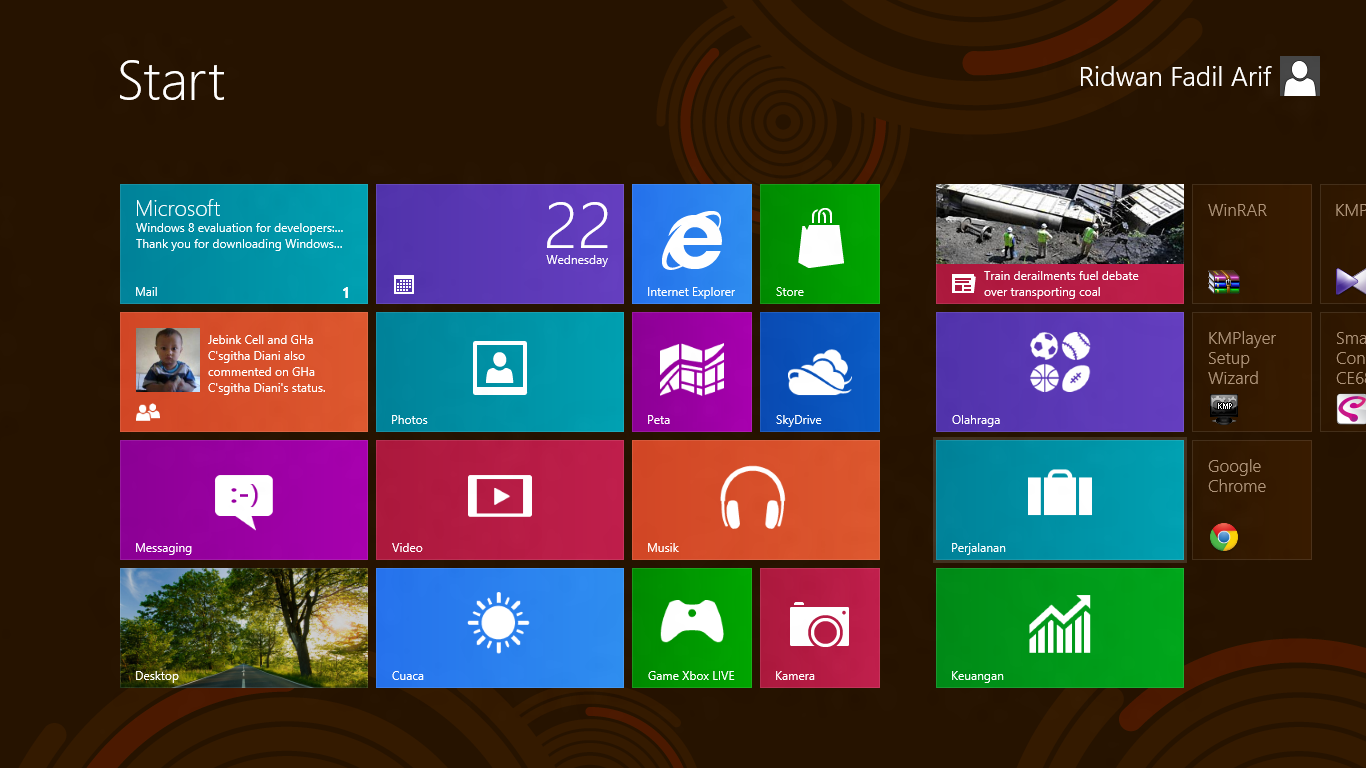This screenshot has width=1366, height=768.
Task: Start the KMPlayer Setup Wizard
Action: pyautogui.click(x=1251, y=371)
